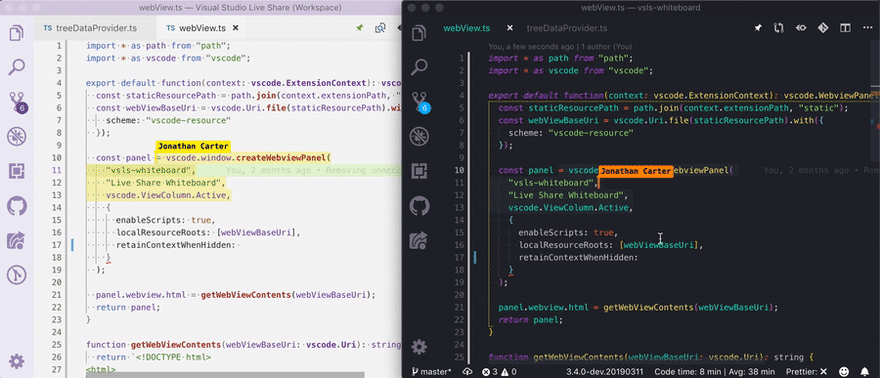
Task: Click the Code time: 8 min status item
Action: (x=714, y=371)
